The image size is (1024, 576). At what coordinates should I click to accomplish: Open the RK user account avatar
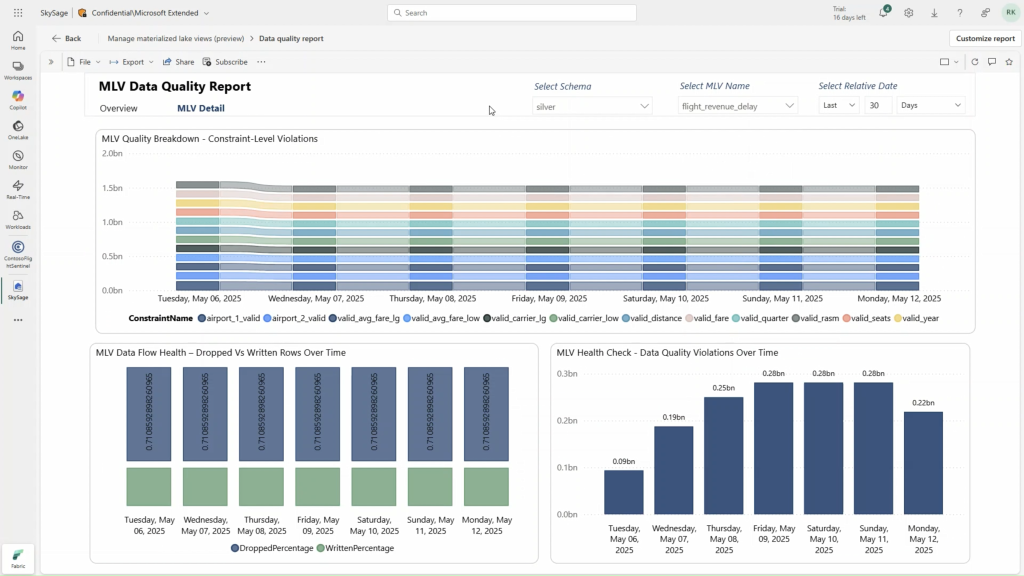(1010, 12)
